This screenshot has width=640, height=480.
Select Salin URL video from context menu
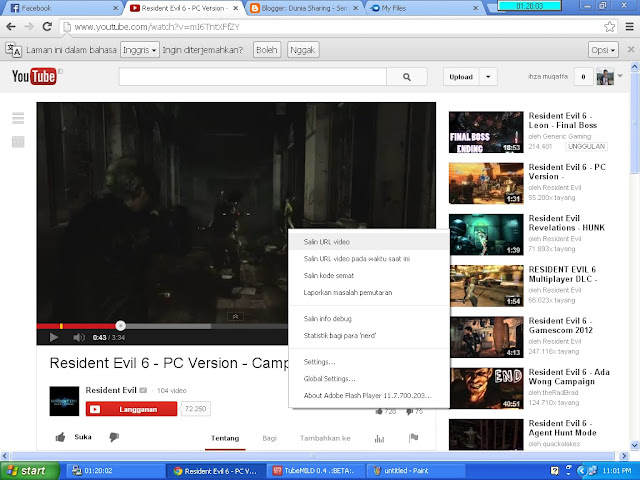(x=369, y=242)
